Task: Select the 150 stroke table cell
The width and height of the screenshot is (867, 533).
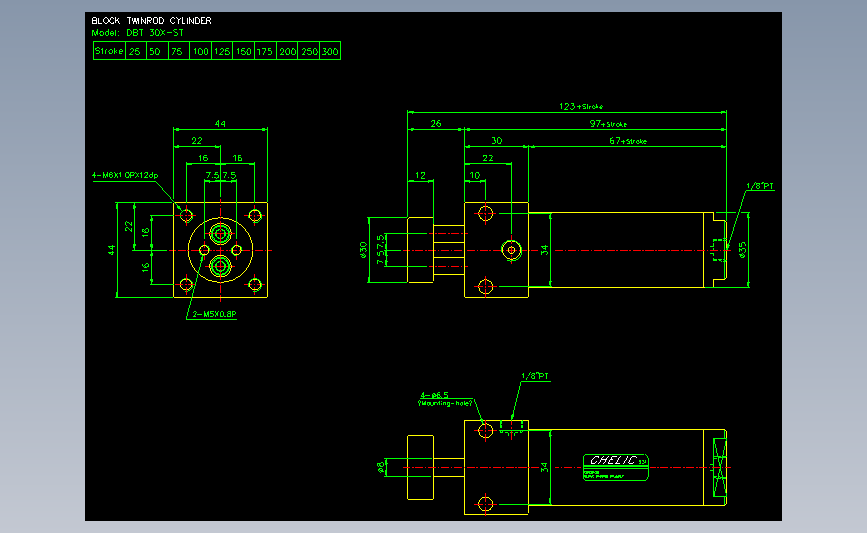Action: (243, 51)
